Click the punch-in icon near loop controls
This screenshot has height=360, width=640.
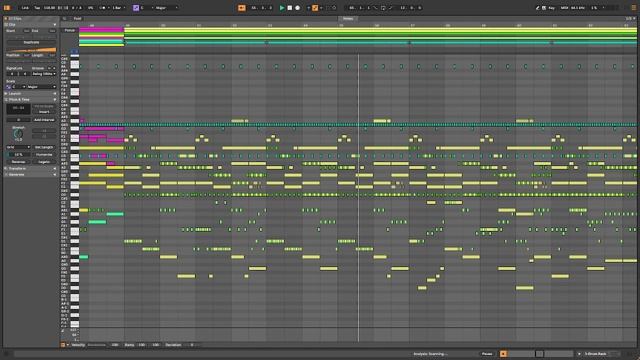[x=376, y=8]
